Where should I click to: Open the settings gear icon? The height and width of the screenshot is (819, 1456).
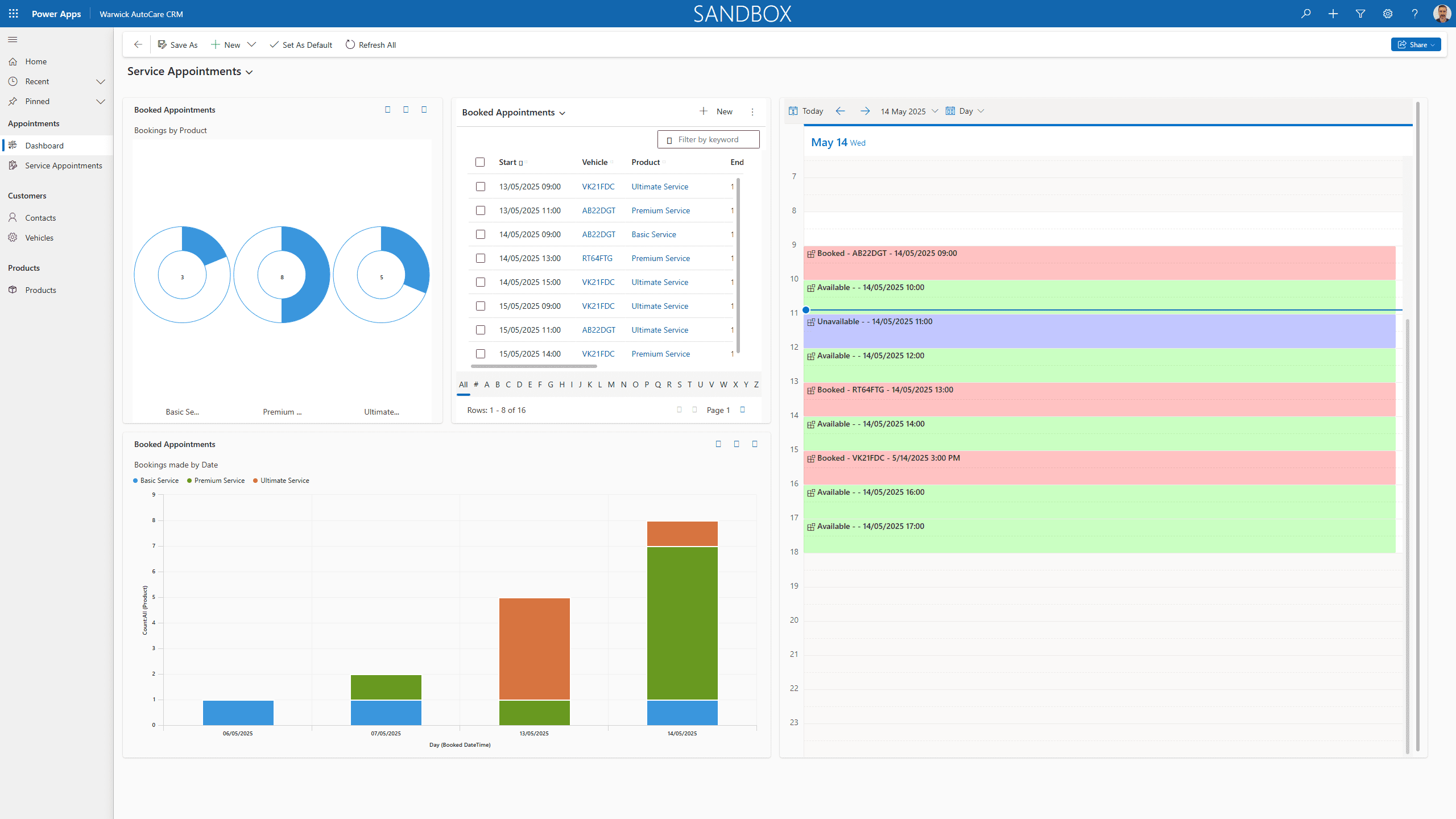[x=1388, y=14]
